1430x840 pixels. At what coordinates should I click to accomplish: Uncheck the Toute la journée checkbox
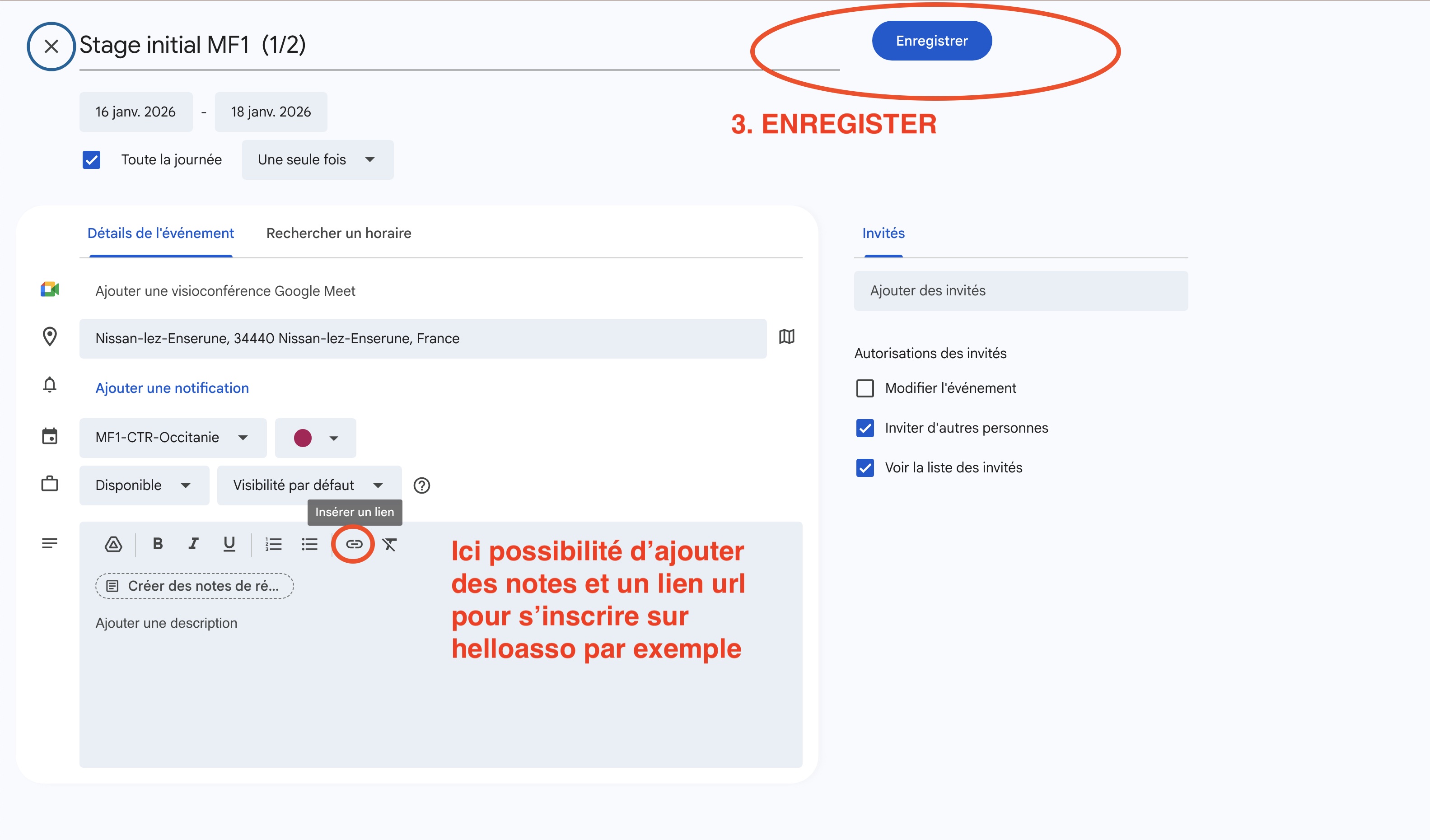[x=91, y=160]
